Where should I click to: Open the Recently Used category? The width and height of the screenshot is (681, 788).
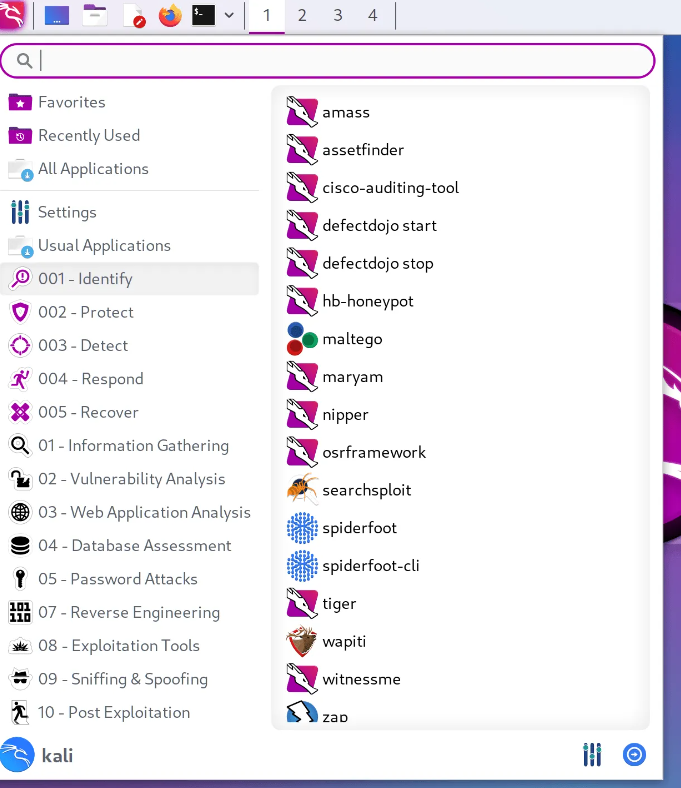click(x=130, y=135)
